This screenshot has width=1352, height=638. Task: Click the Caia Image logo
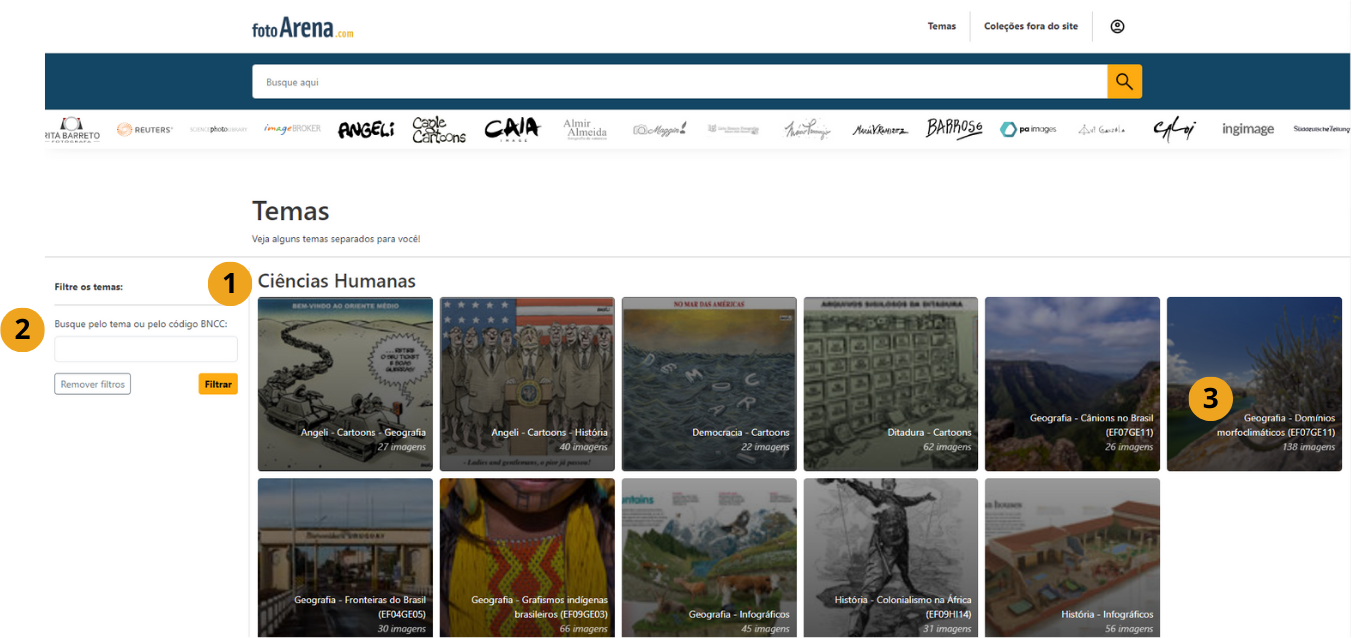coord(512,129)
